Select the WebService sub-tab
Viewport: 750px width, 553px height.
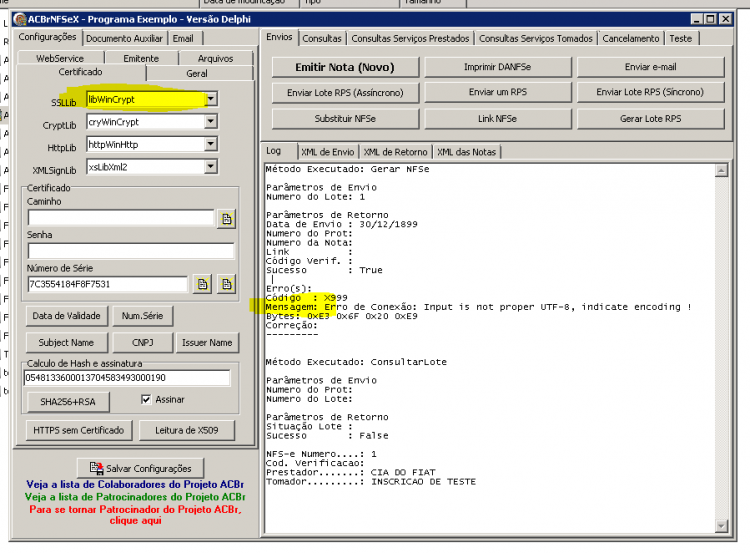click(x=60, y=58)
